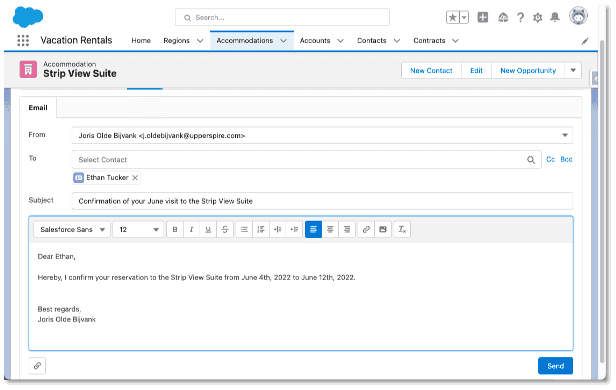Viewport: 616px width, 390px height.
Task: Click the Accommodation record icon
Action: click(28, 70)
